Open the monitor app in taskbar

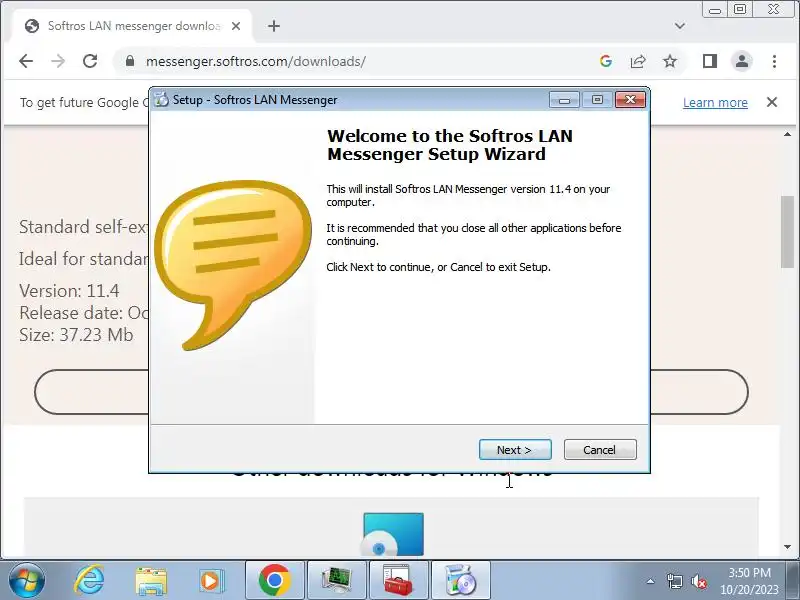click(x=337, y=581)
